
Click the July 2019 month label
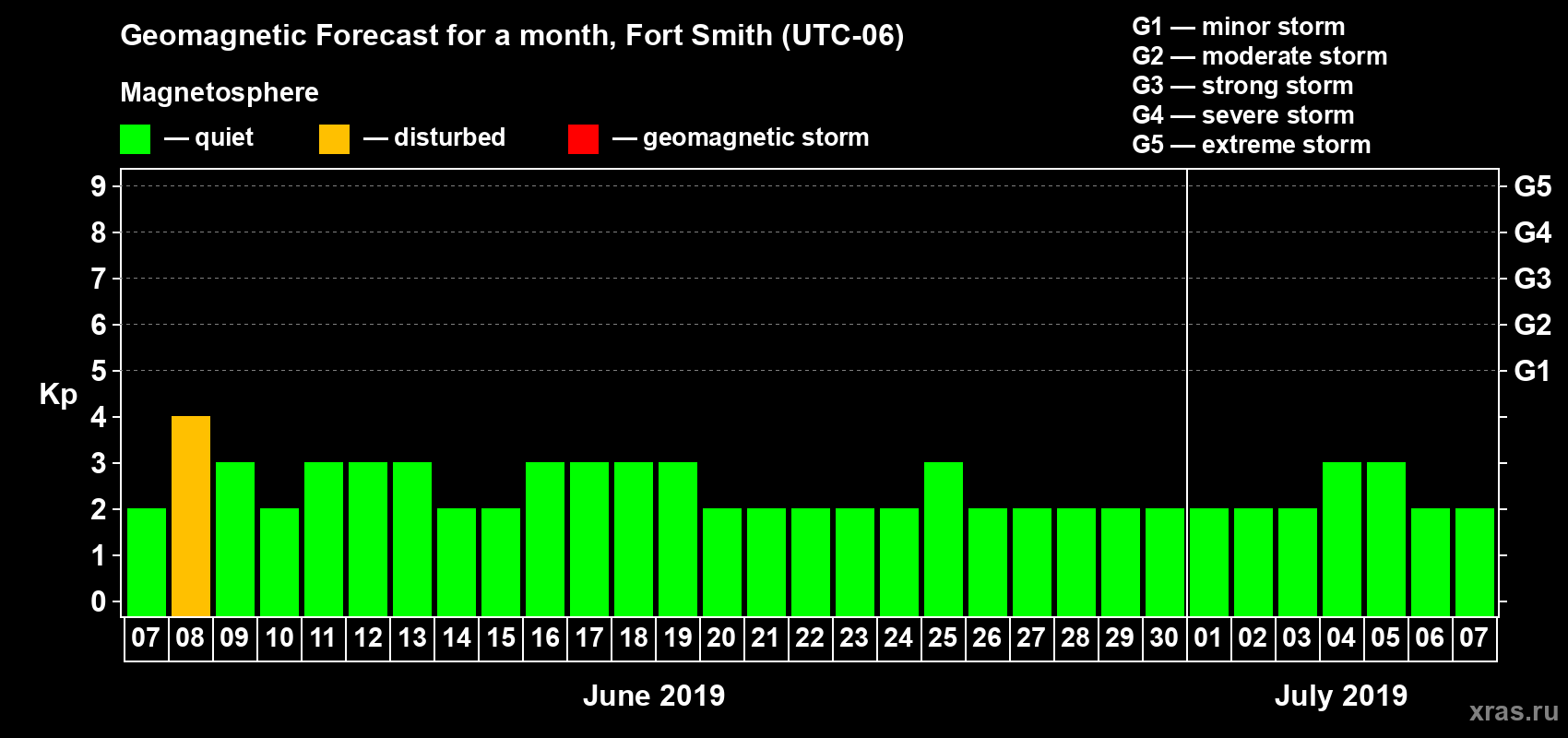(1341, 696)
